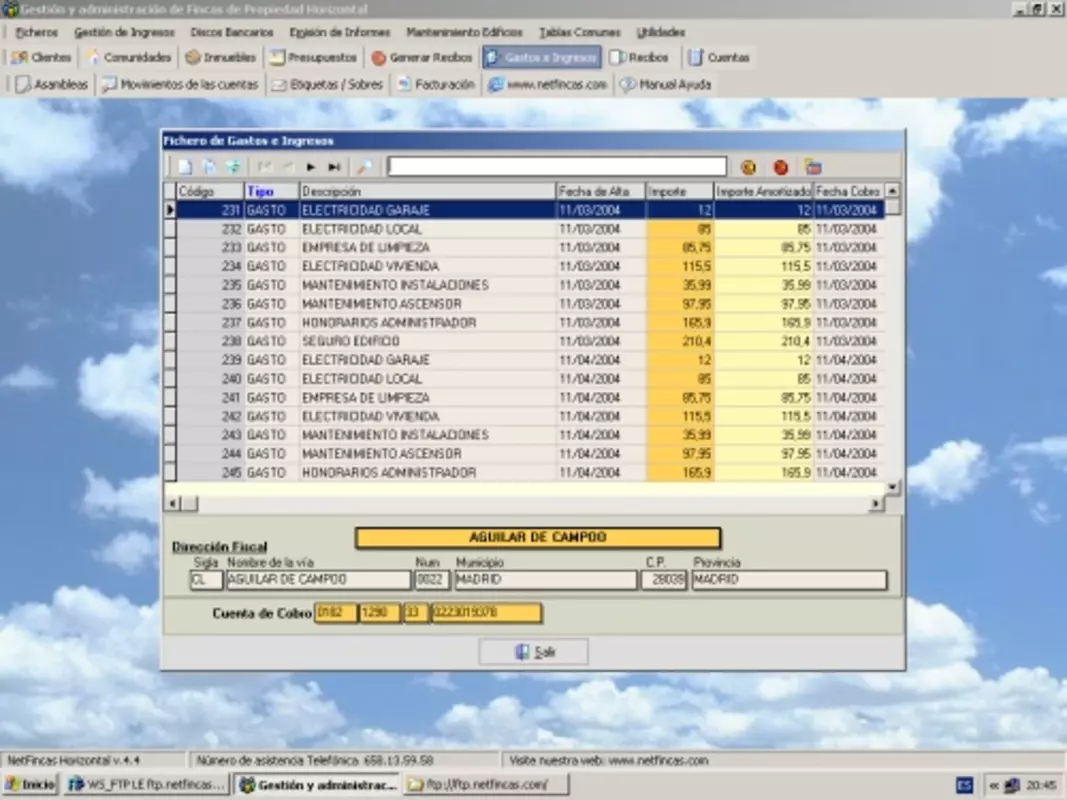Switch to WS_FTP LE taskbar window

pyautogui.click(x=147, y=784)
